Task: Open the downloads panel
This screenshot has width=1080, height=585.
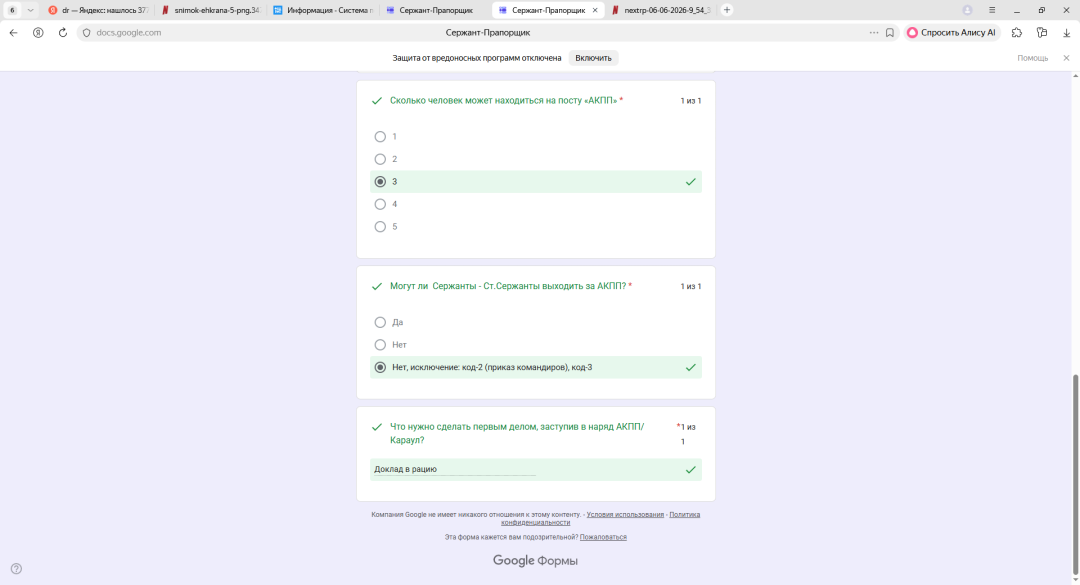Action: (1066, 32)
